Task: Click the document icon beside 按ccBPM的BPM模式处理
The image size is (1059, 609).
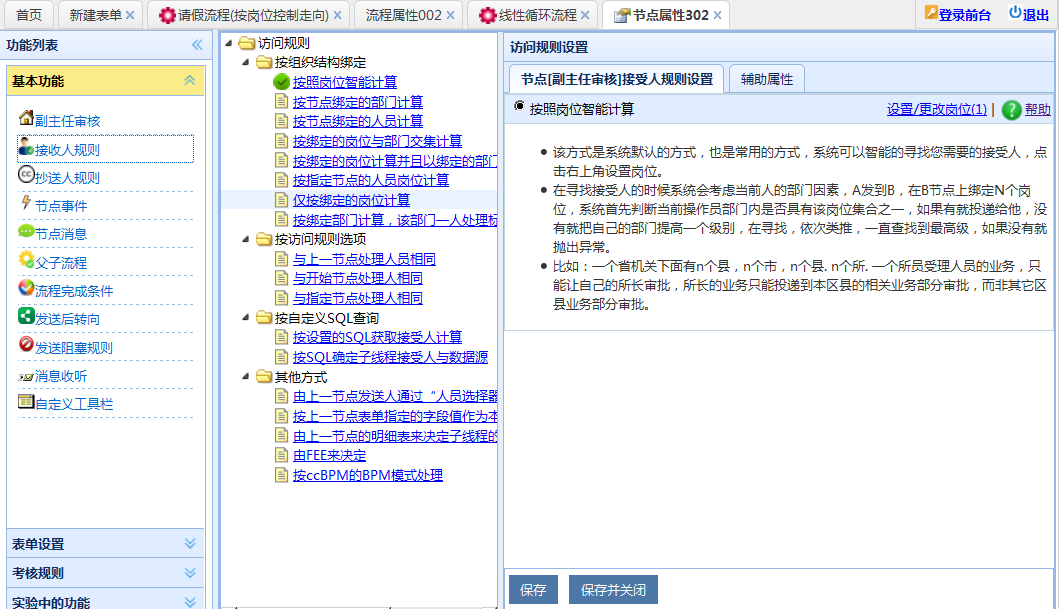Action: pos(282,475)
